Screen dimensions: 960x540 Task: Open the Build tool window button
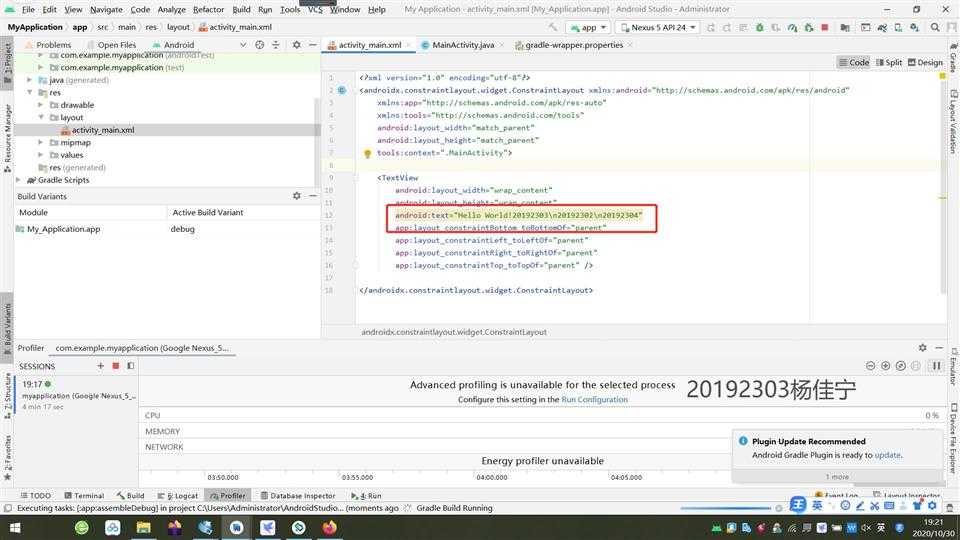(x=130, y=495)
